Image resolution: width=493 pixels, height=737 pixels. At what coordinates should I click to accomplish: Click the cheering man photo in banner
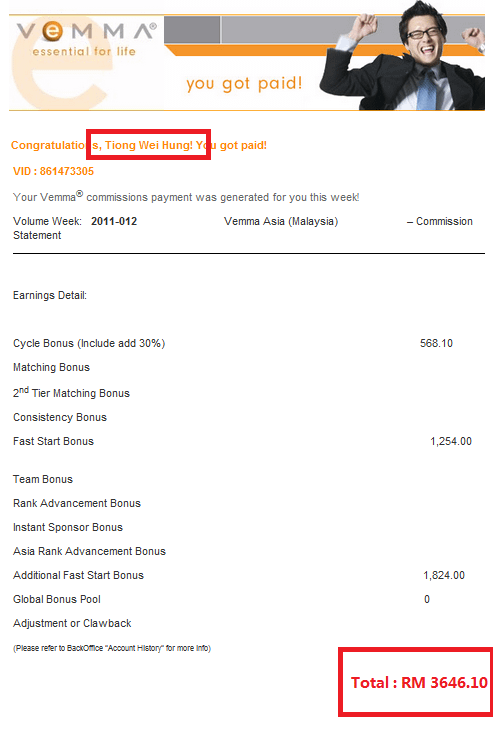point(402,55)
